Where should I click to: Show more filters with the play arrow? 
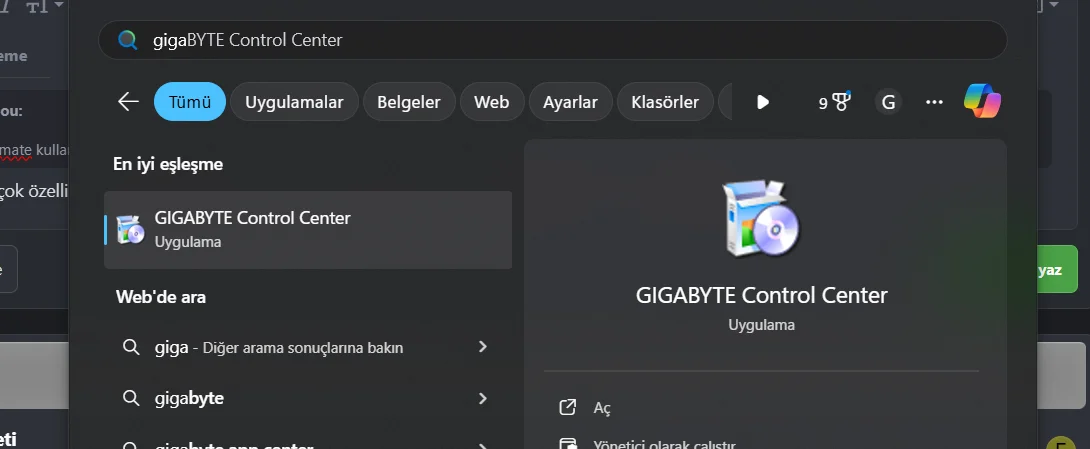point(763,102)
